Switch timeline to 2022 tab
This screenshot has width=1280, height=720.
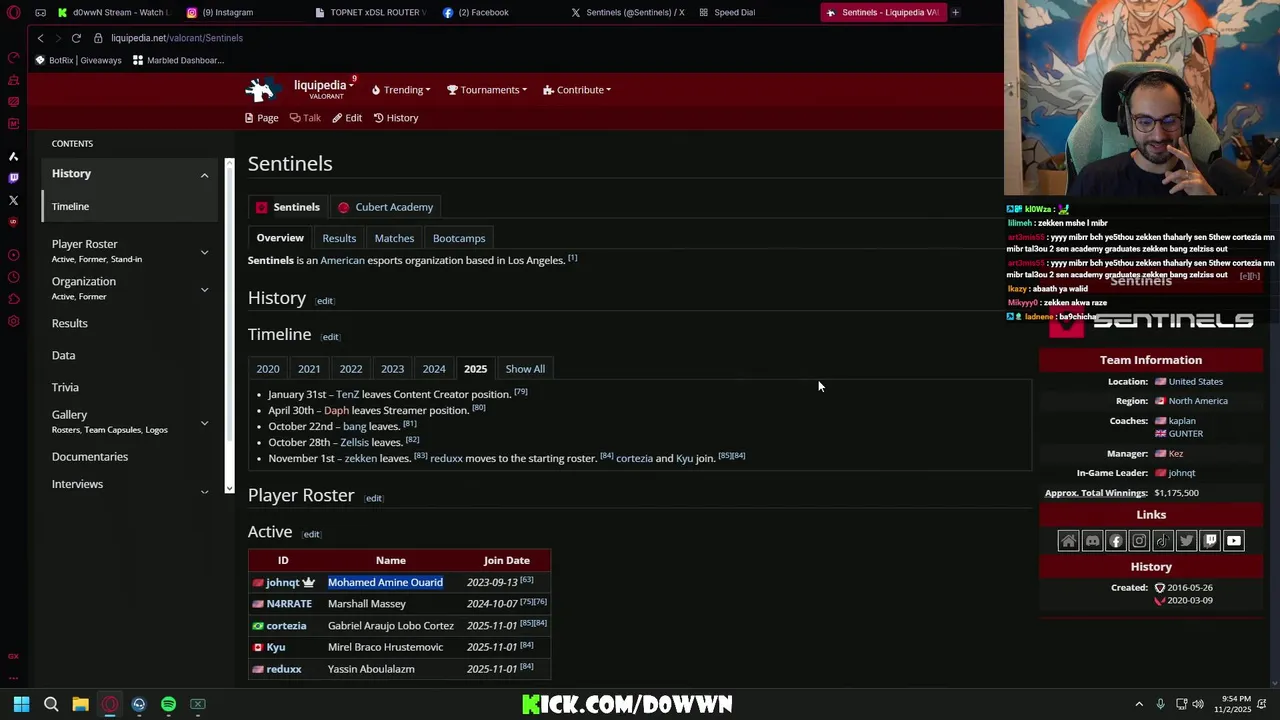(x=351, y=369)
